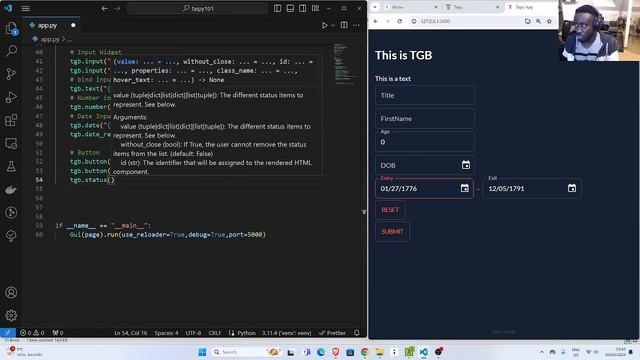
Task: Focus the Age number field
Action: 425,141
